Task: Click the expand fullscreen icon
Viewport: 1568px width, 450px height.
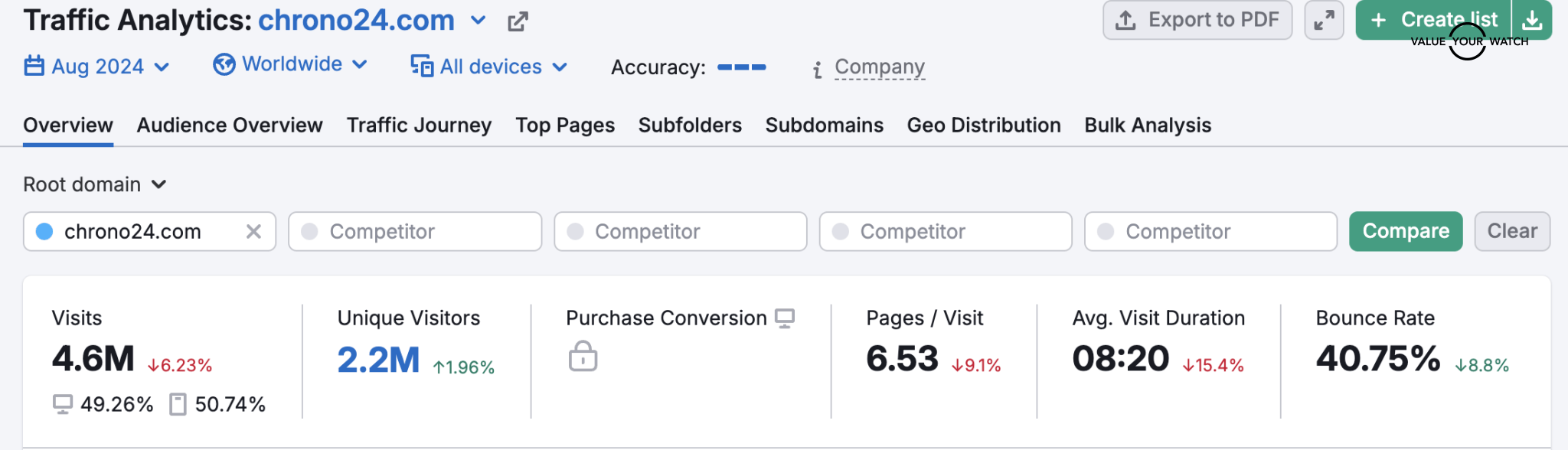Action: point(1324,20)
